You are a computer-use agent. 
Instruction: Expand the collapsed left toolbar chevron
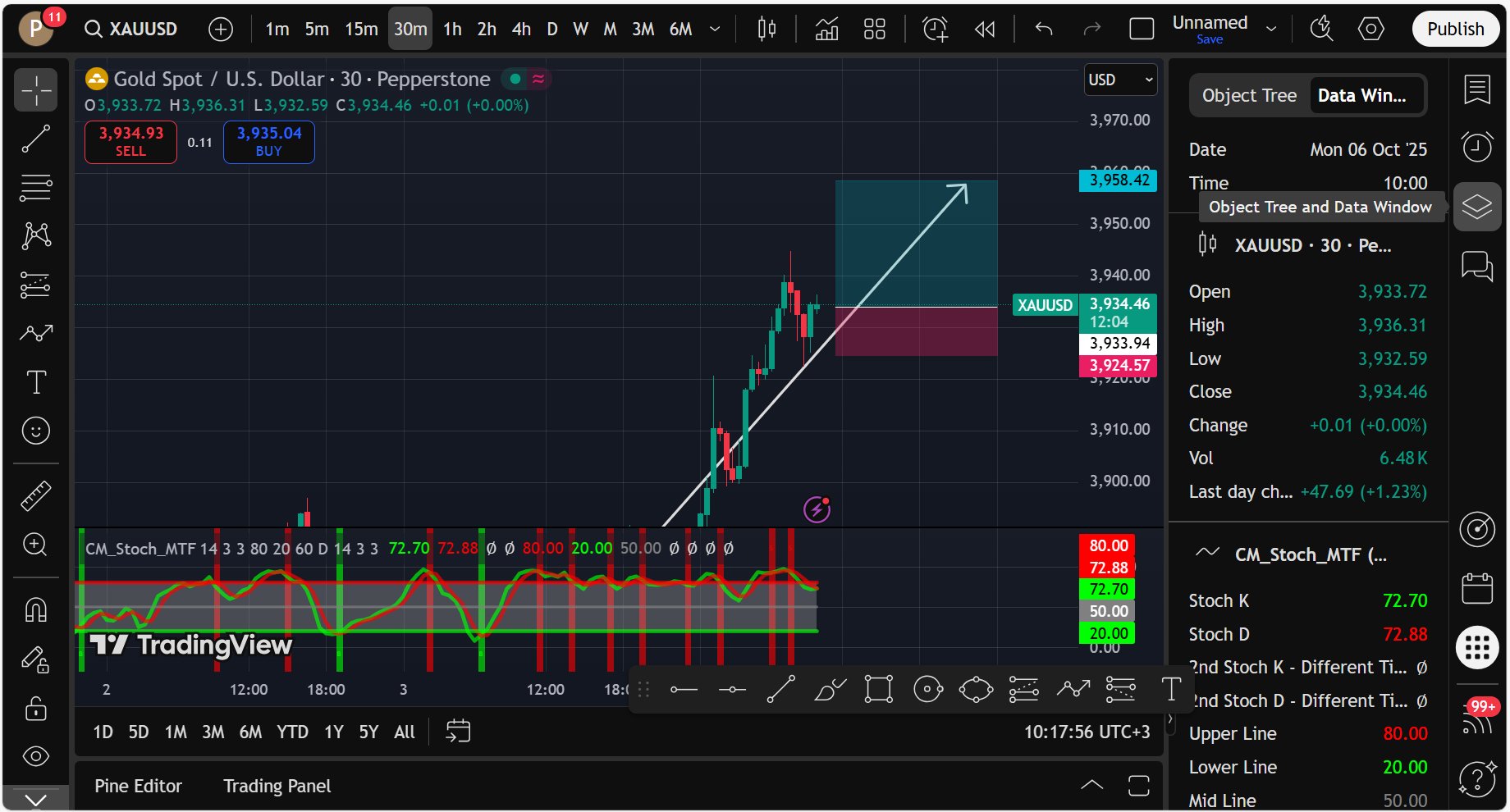click(35, 800)
